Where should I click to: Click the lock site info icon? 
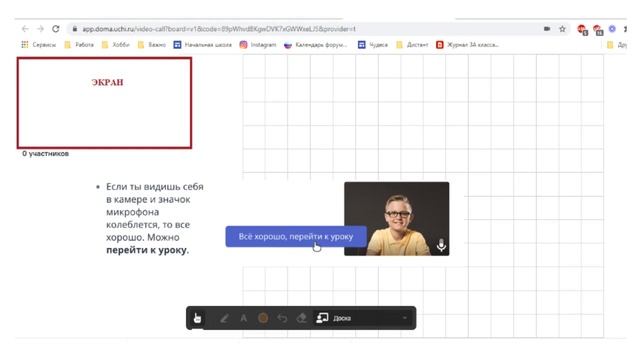(75, 29)
